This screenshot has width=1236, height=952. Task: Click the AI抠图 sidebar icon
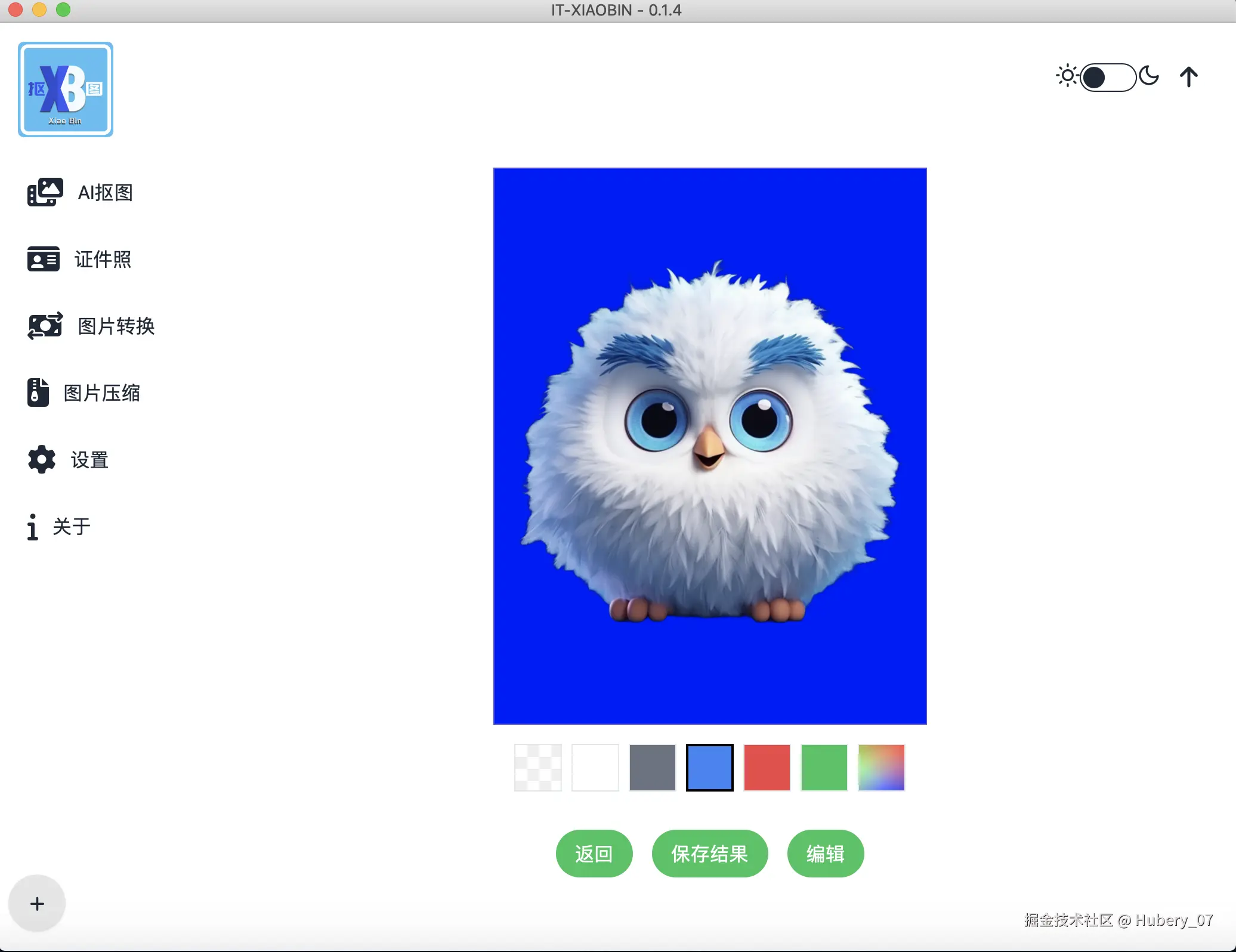[45, 192]
